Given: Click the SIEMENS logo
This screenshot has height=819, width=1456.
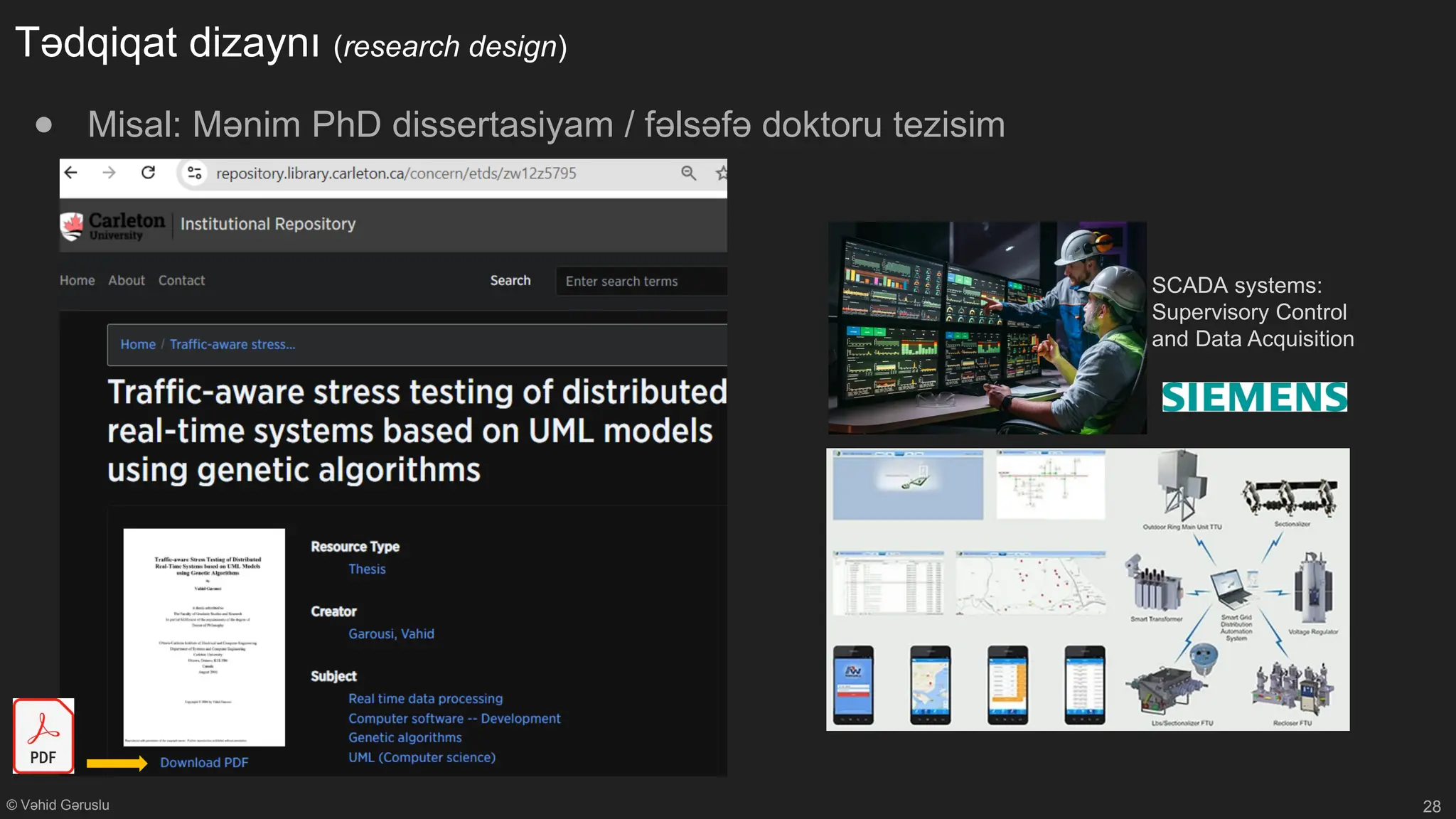Looking at the screenshot, I should (1254, 397).
